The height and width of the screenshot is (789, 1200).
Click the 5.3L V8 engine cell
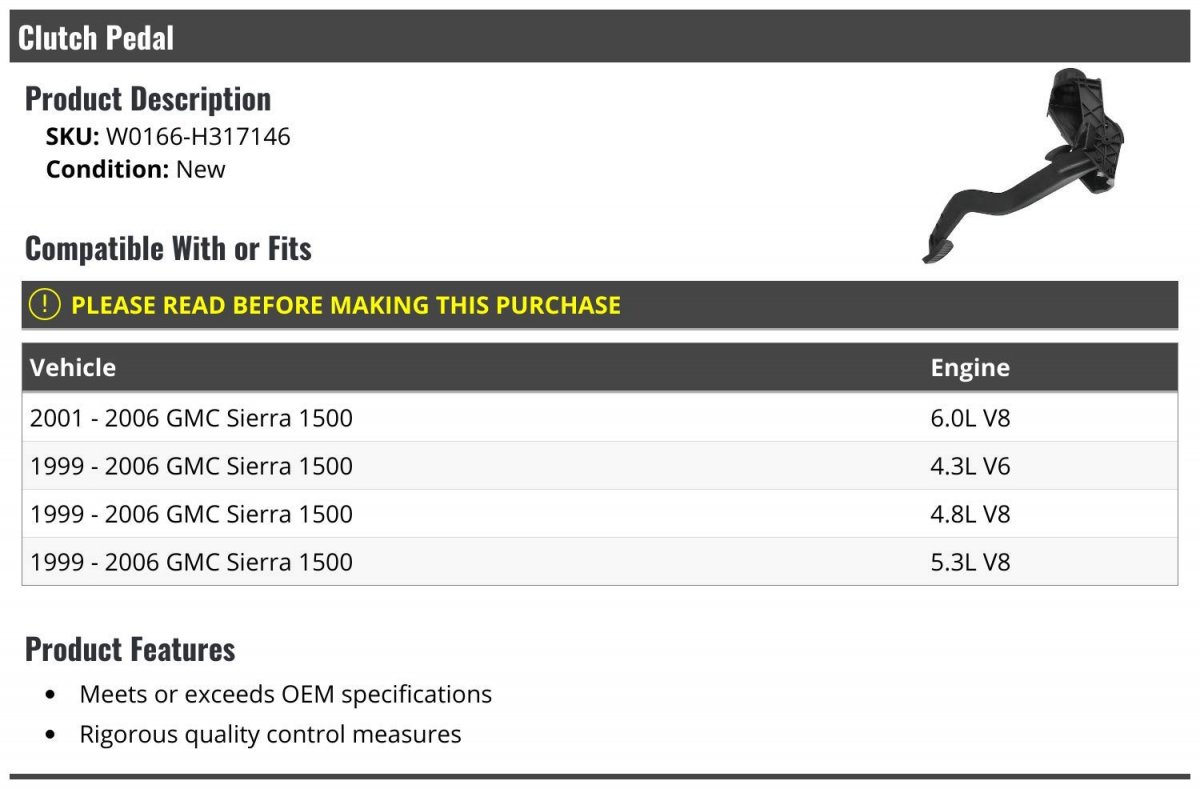[970, 562]
